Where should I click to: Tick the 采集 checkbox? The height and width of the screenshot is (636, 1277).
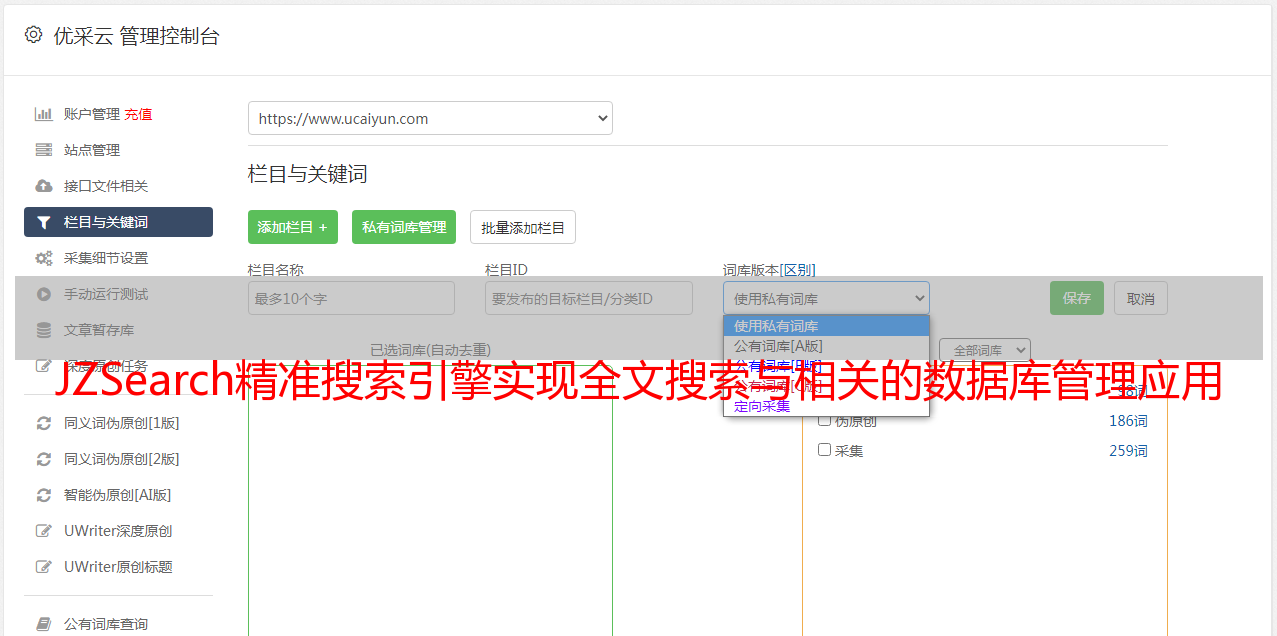[x=825, y=450]
